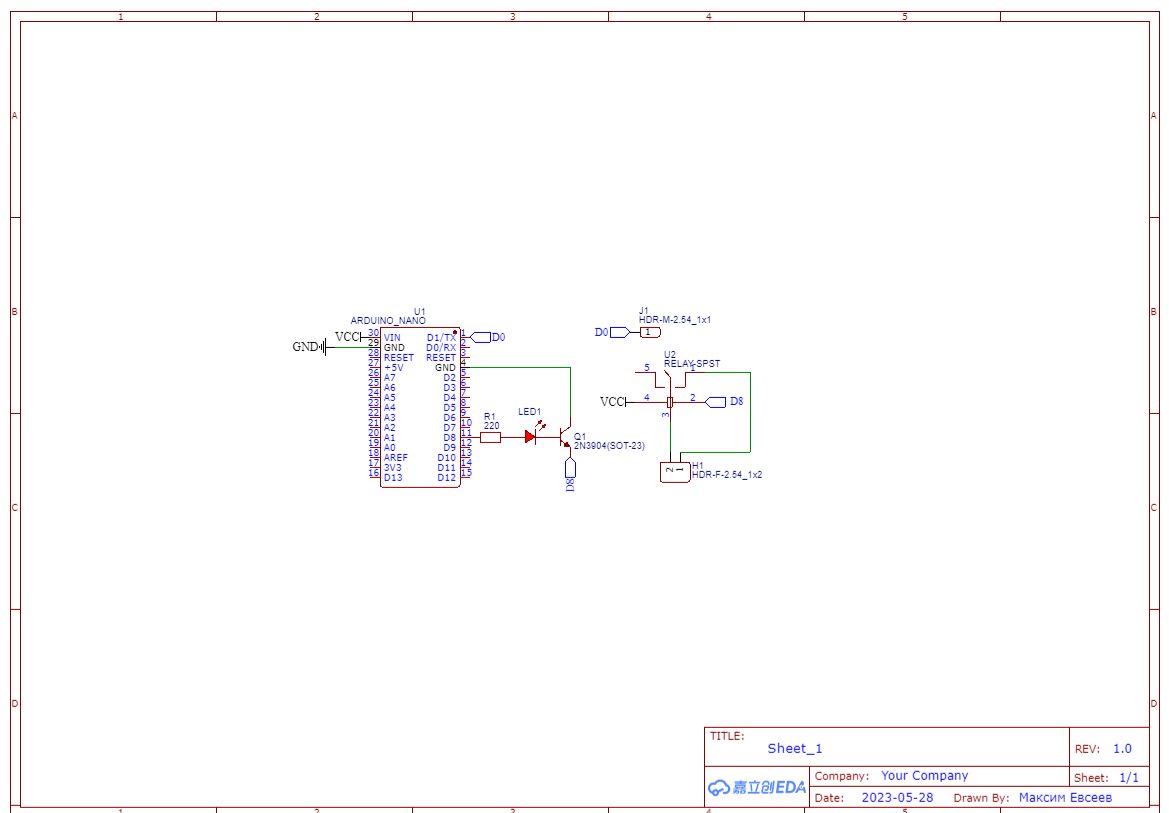The height and width of the screenshot is (813, 1169).
Task: Click the R1 220 resistor symbol
Action: pos(490,437)
